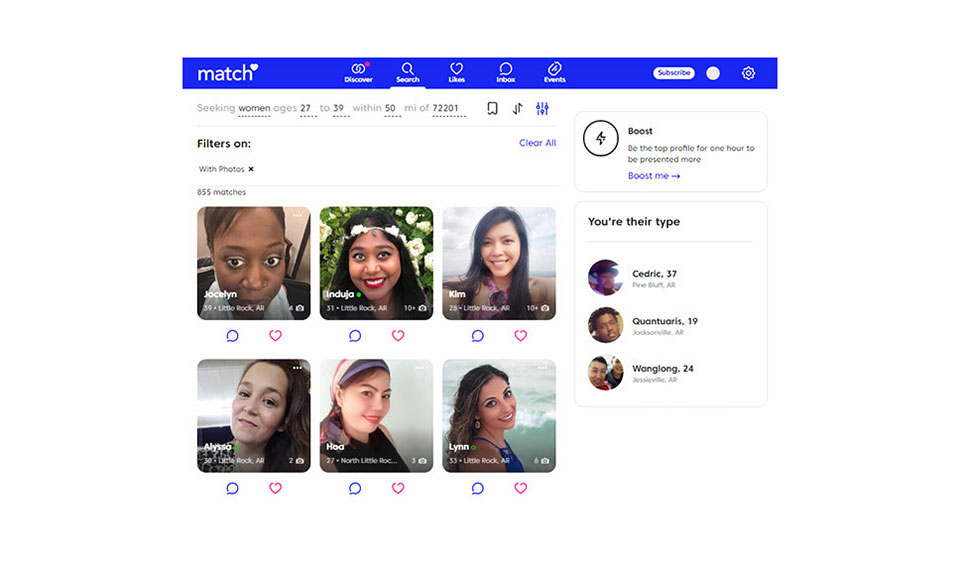Open three-dot menu on Alyssa's card
Image resolution: width=960 pixels, height=561 pixels.
pos(297,368)
